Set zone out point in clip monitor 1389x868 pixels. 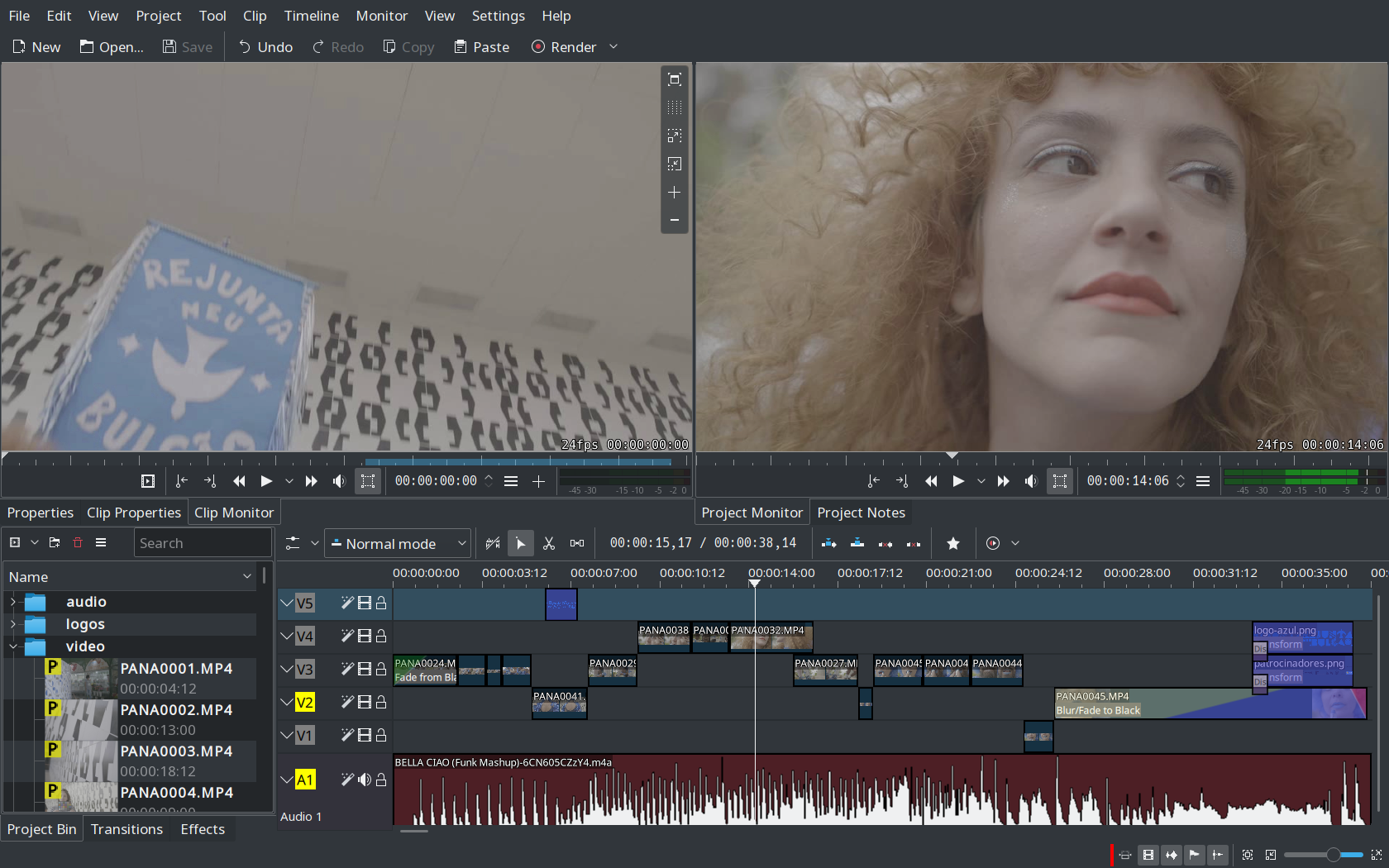point(210,481)
